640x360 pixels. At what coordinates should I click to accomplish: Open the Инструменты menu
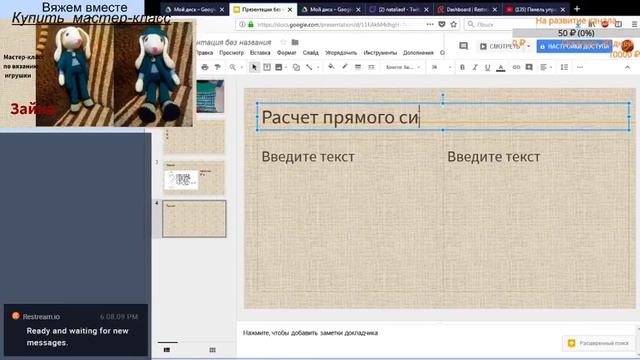click(380, 53)
